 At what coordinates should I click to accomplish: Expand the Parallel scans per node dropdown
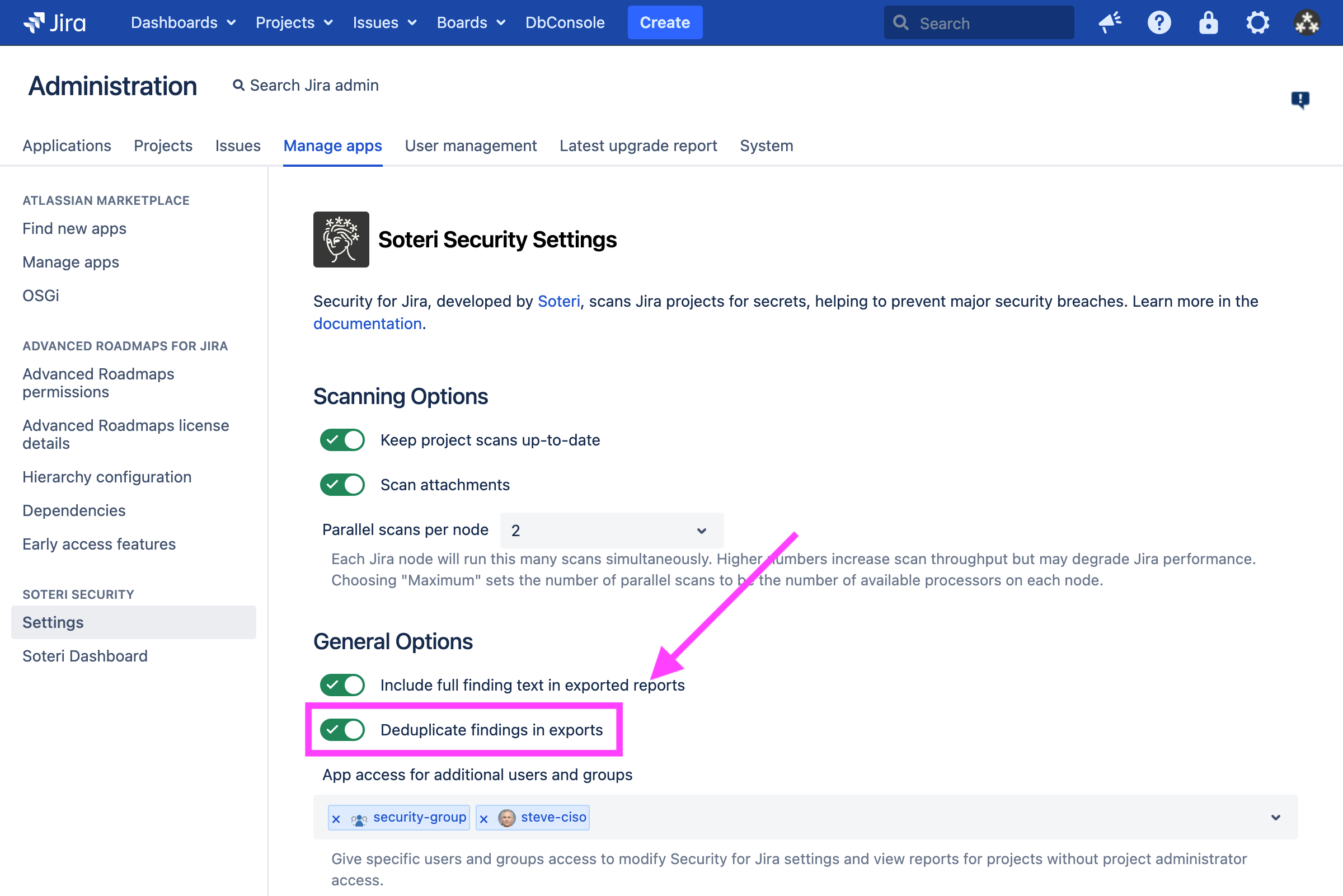coord(608,530)
